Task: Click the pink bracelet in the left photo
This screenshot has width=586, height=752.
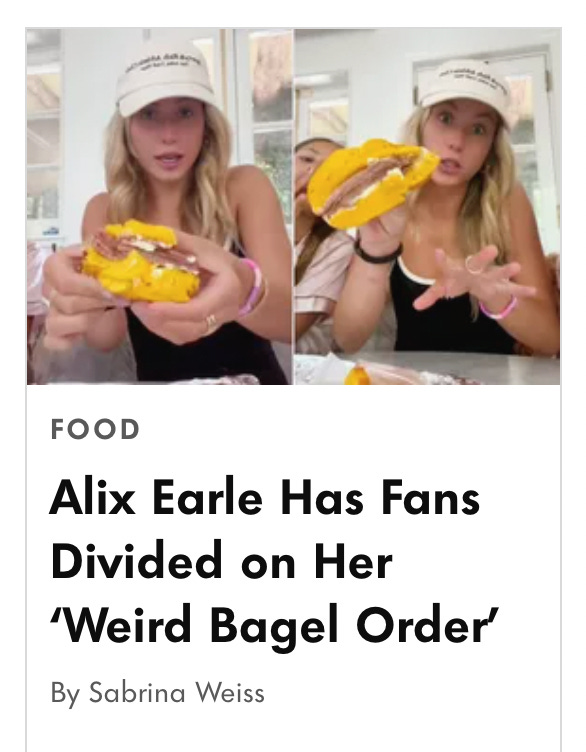Action: tap(251, 288)
